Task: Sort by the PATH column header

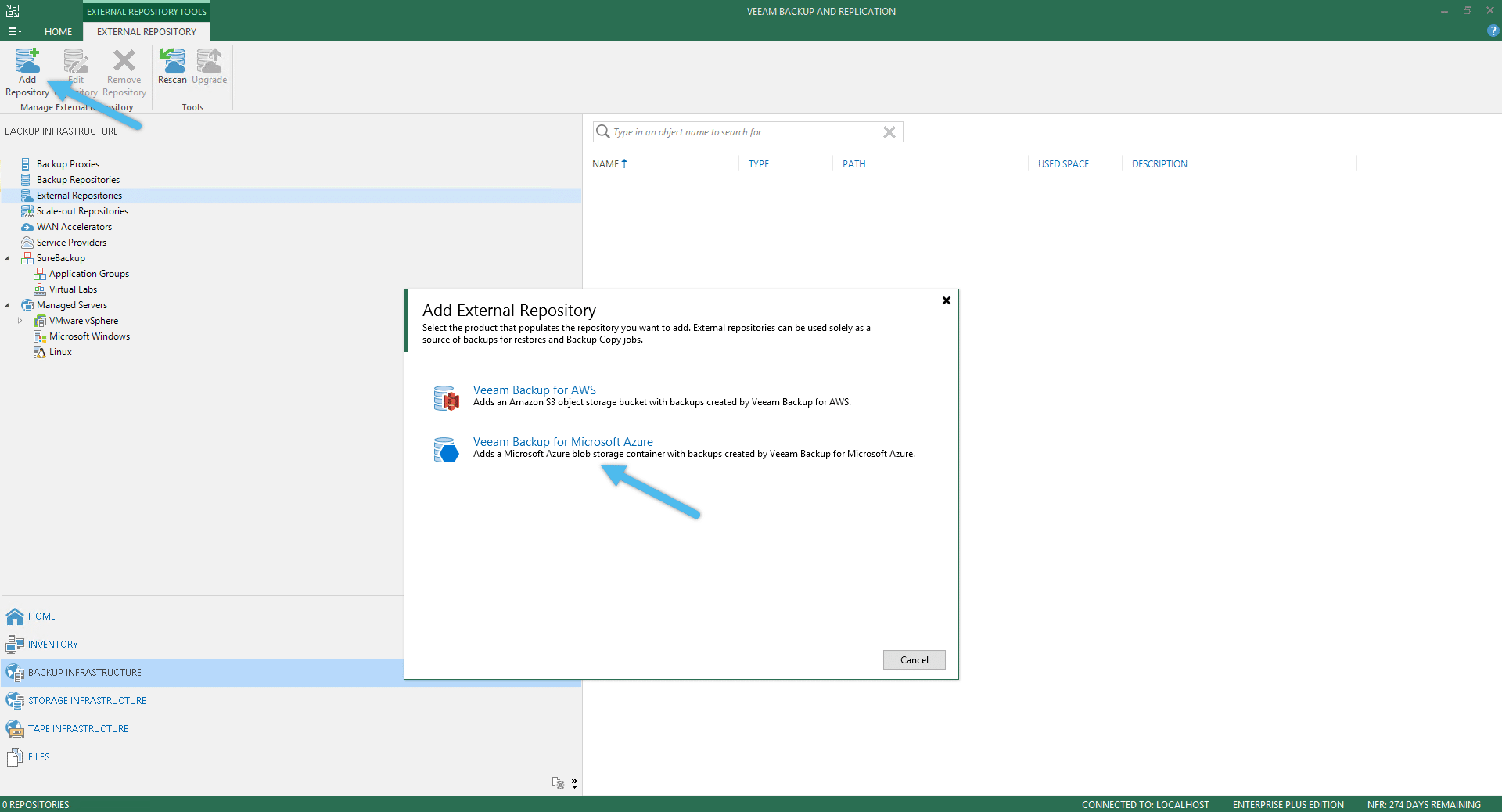Action: pos(853,164)
